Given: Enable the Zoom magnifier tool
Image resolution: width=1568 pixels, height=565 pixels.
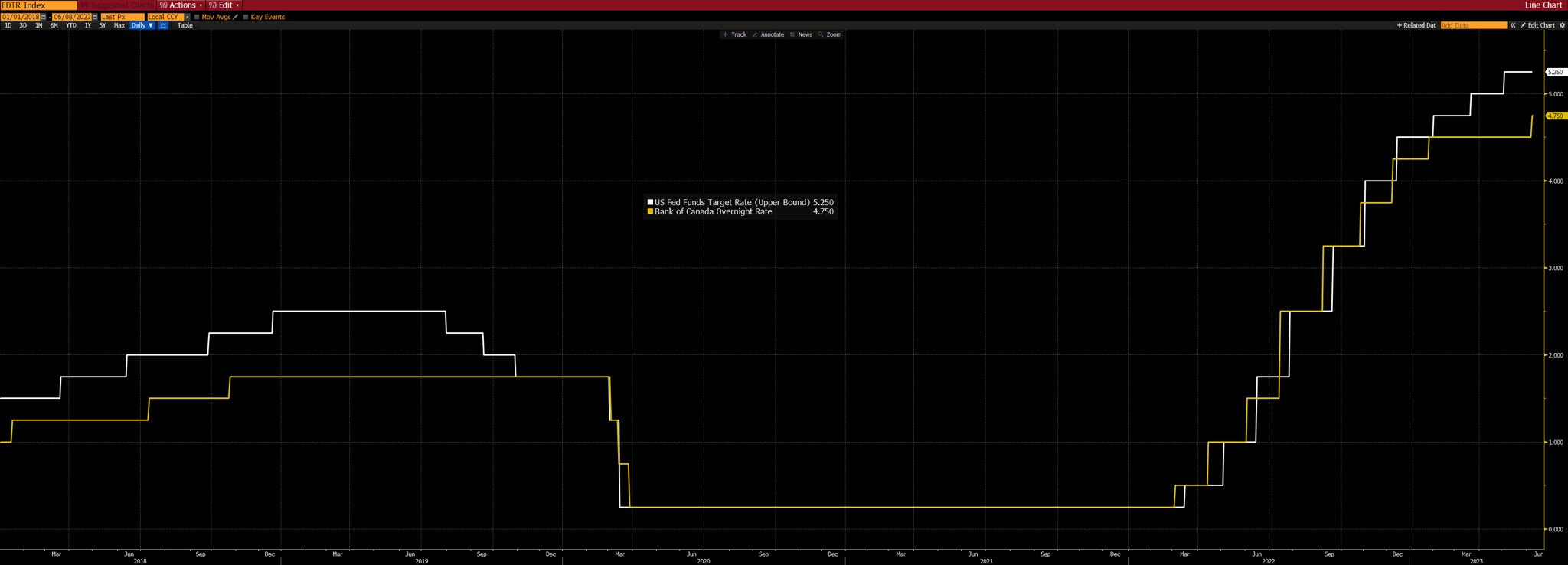Looking at the screenshot, I should click(x=830, y=34).
